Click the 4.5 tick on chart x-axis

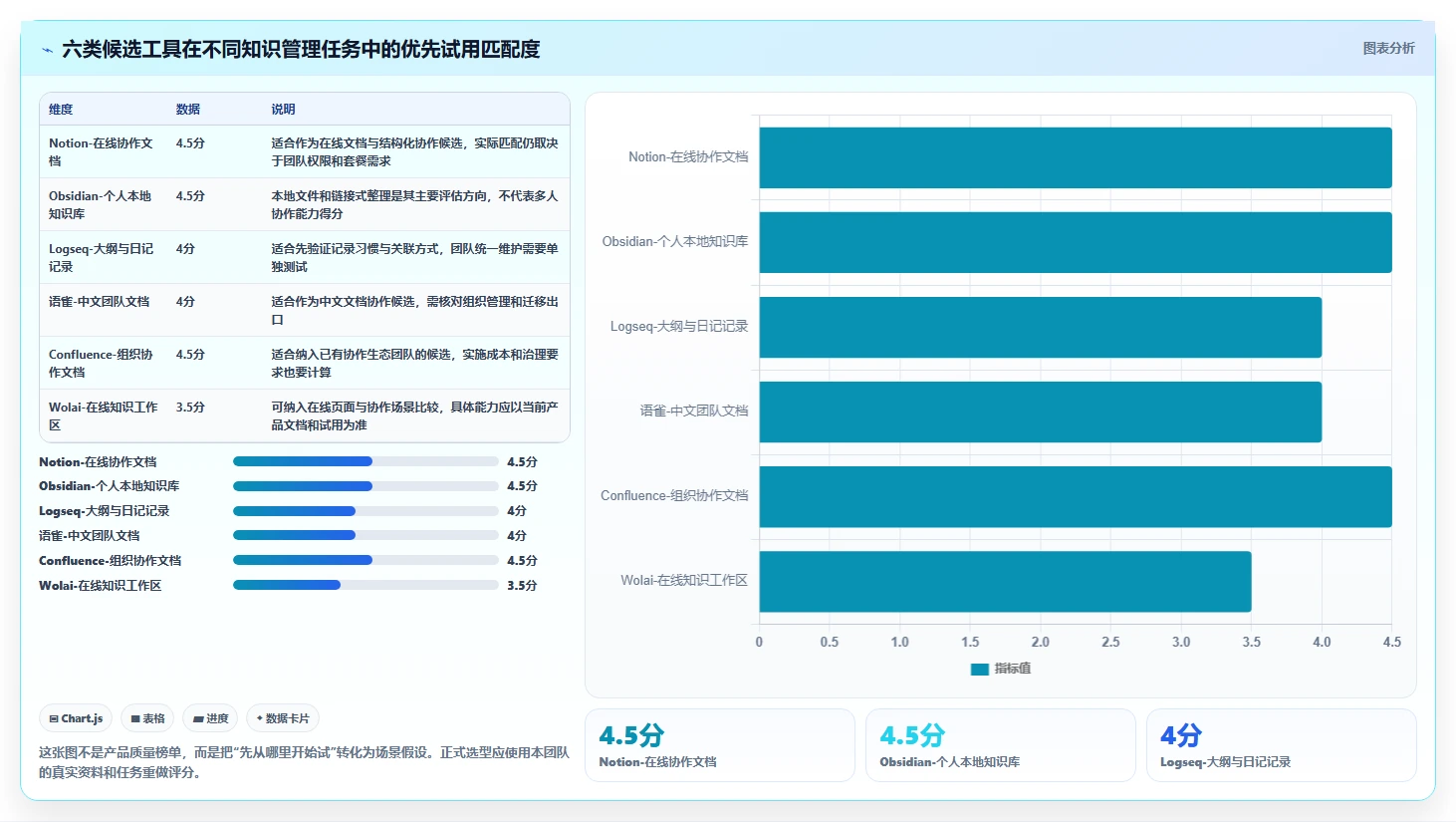[x=1391, y=642]
